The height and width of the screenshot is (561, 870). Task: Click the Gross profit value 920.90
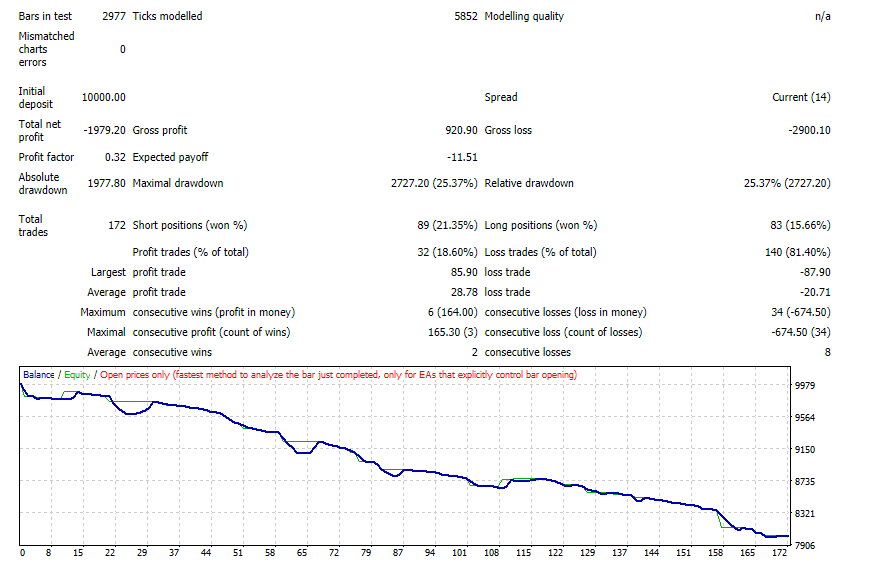click(461, 130)
